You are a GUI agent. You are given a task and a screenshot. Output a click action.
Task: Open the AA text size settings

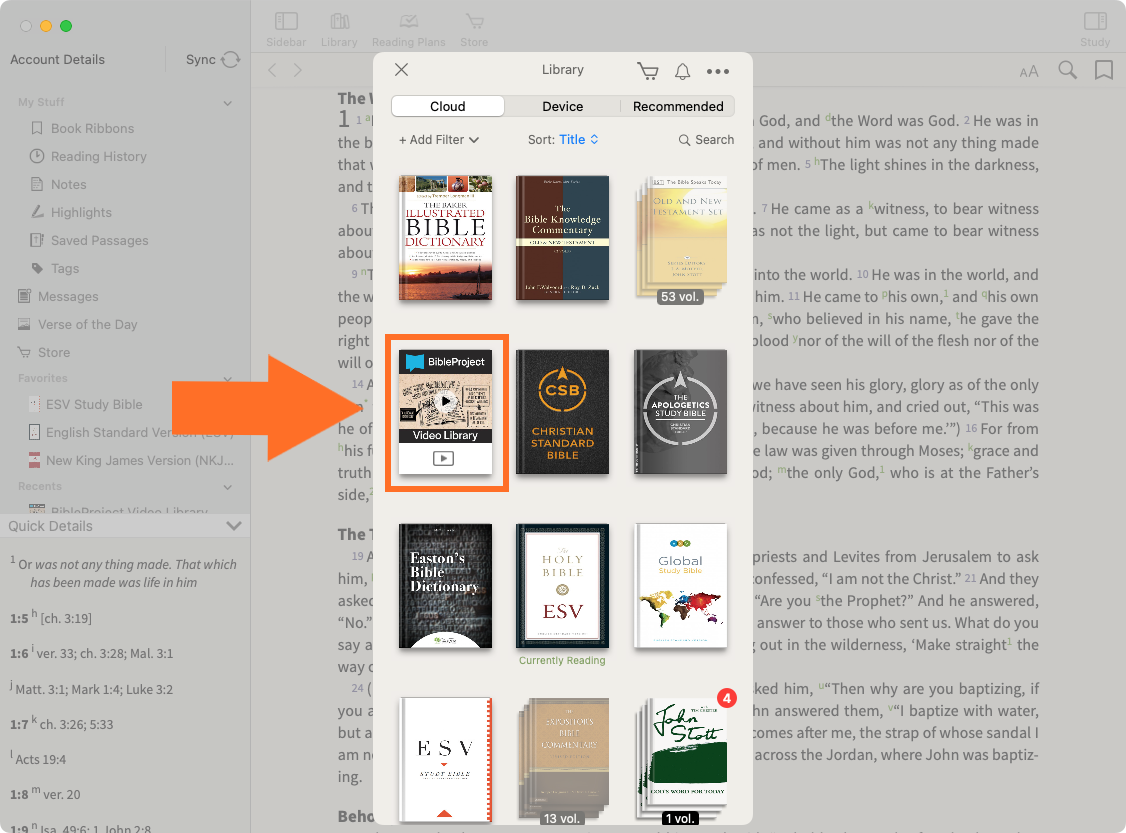(x=1029, y=71)
